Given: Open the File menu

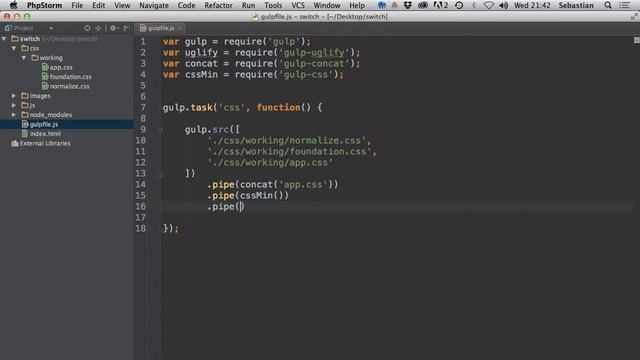Looking at the screenshot, I should [77, 5].
